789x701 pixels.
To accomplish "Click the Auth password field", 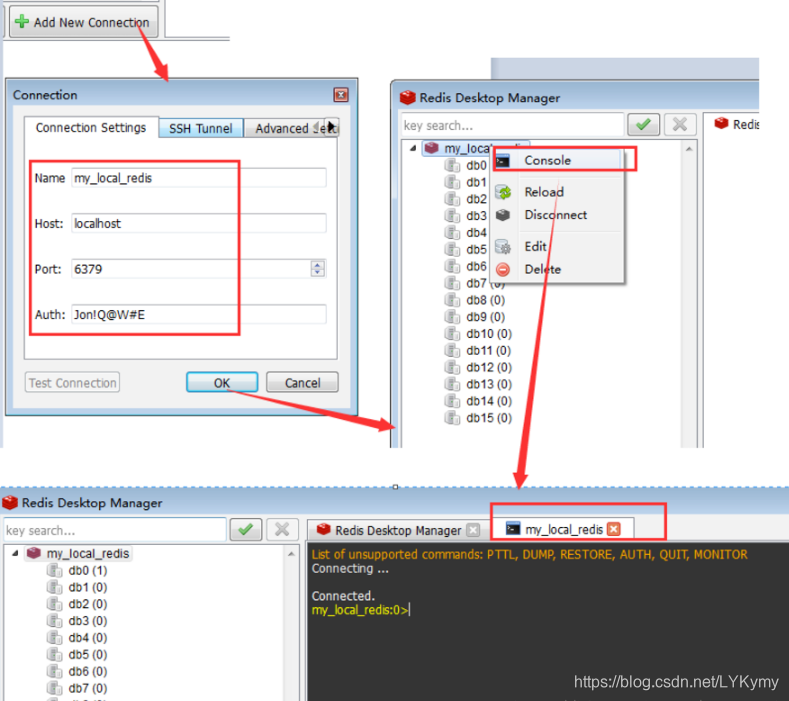I will (x=199, y=315).
